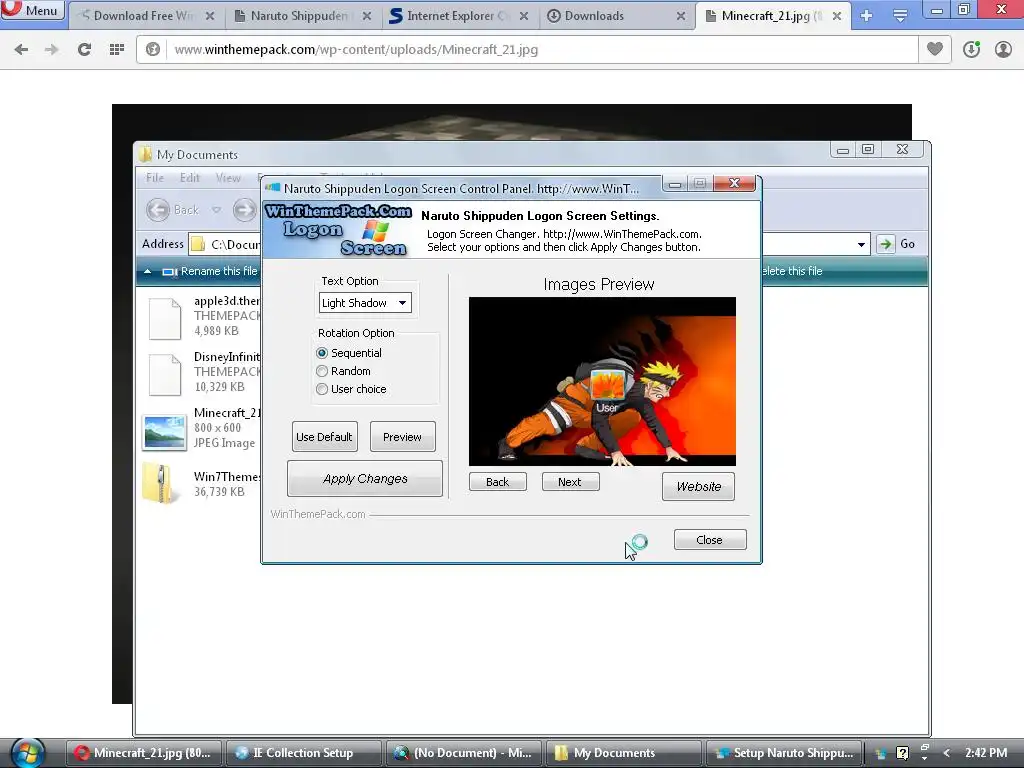Open the Windows Start orb
The height and width of the screenshot is (768, 1024).
click(27, 752)
